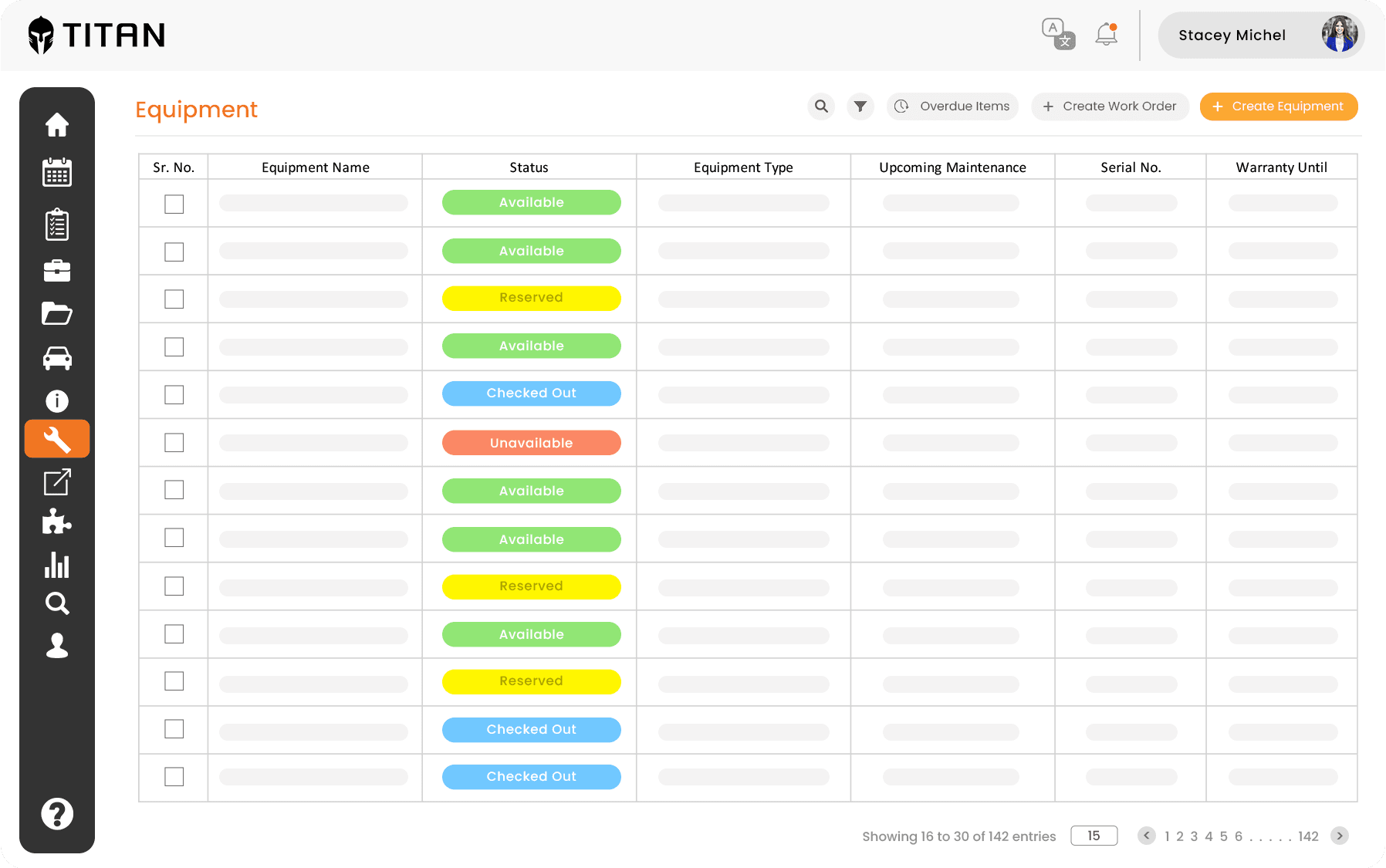Click Create Work Order
This screenshot has height=868, width=1386.
tap(1110, 106)
